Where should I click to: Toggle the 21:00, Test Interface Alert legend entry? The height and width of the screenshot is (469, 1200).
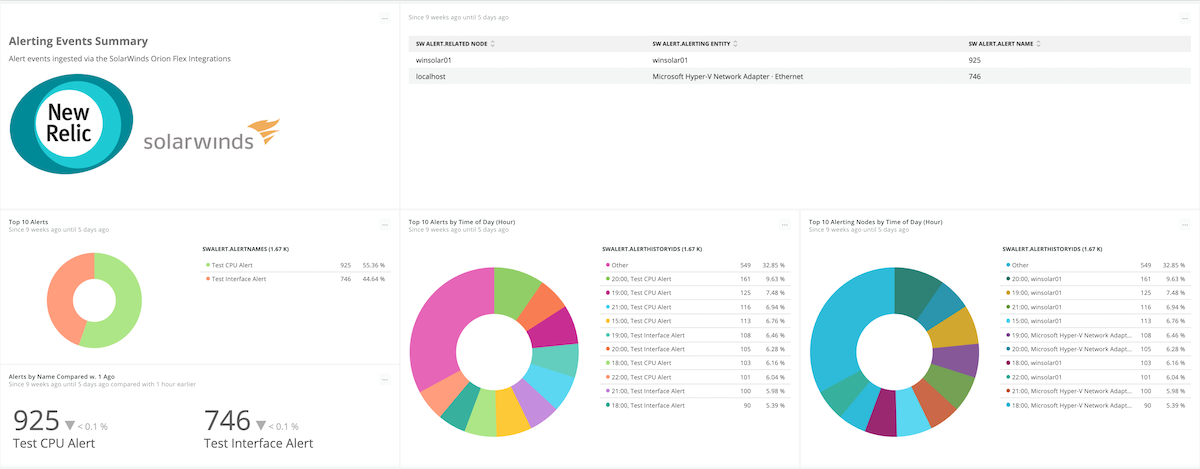coord(697,391)
